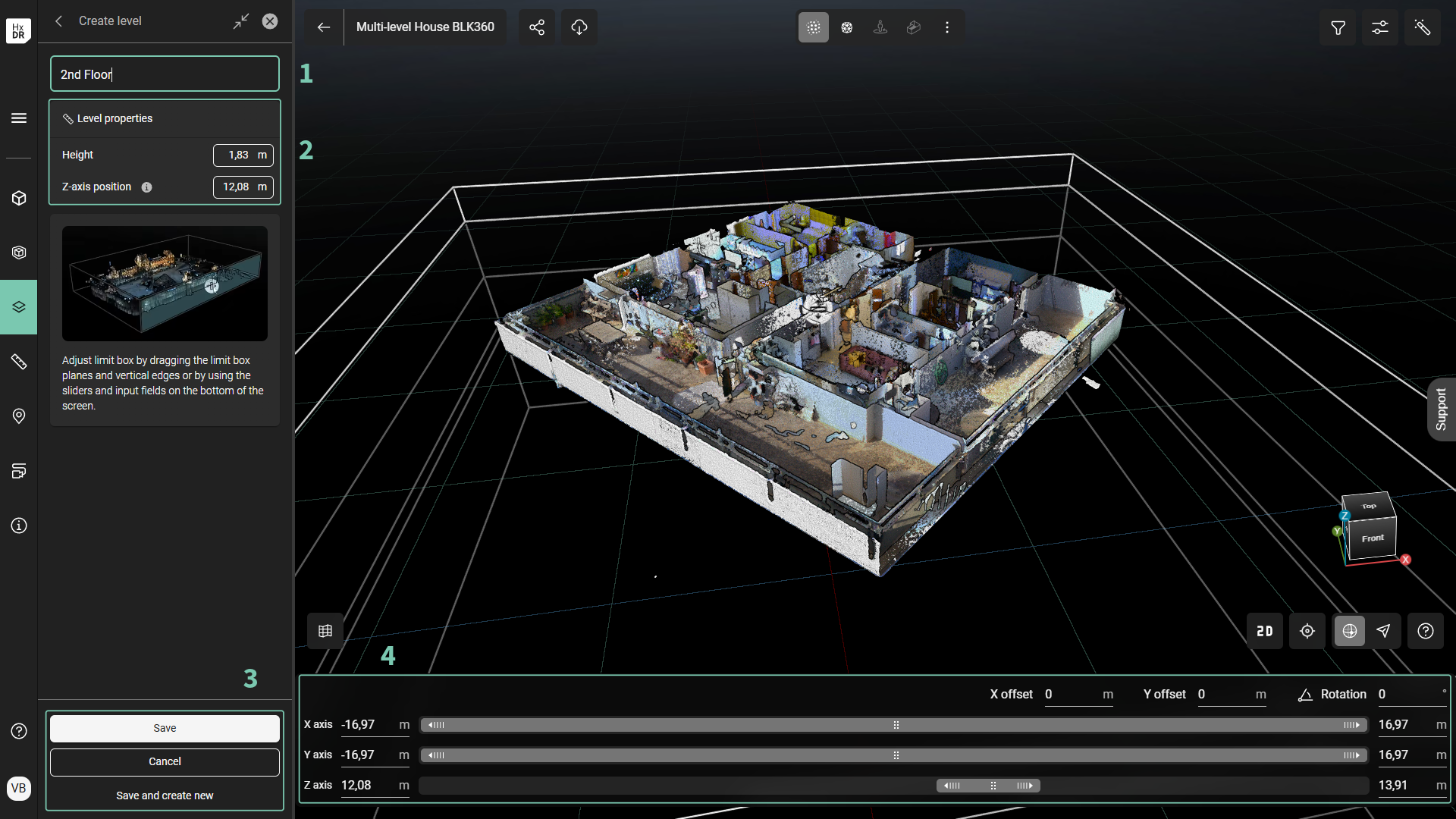The image size is (1456, 819).
Task: Switch to 2D view mode
Action: [1265, 631]
